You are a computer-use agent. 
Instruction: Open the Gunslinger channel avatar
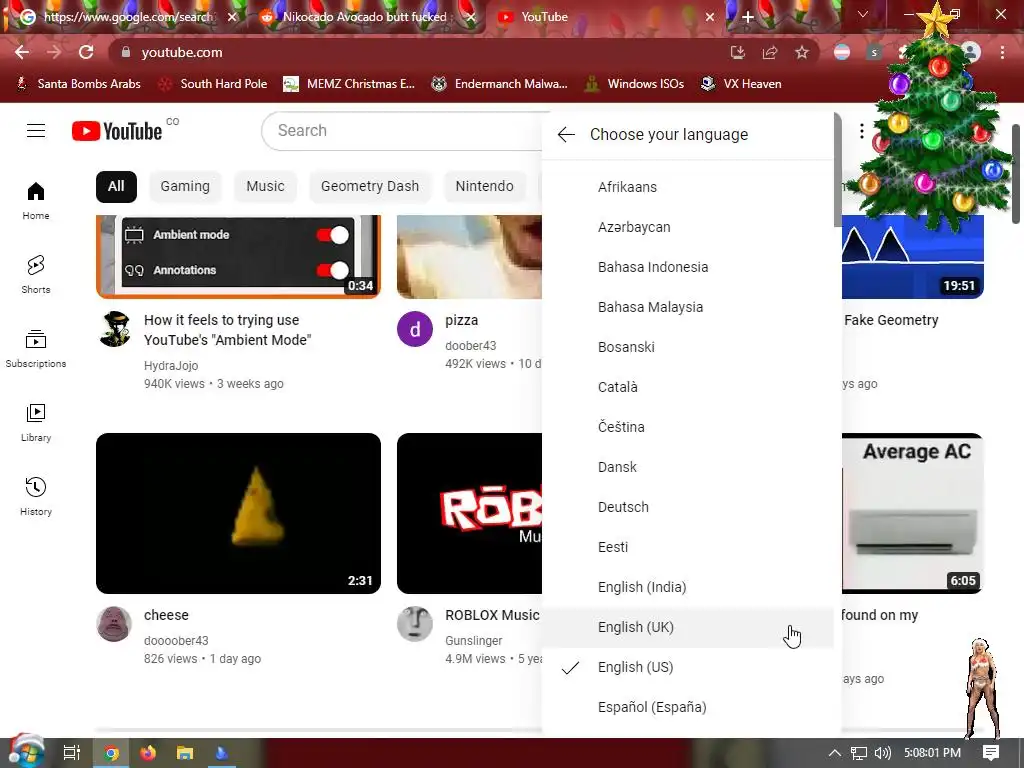[415, 624]
